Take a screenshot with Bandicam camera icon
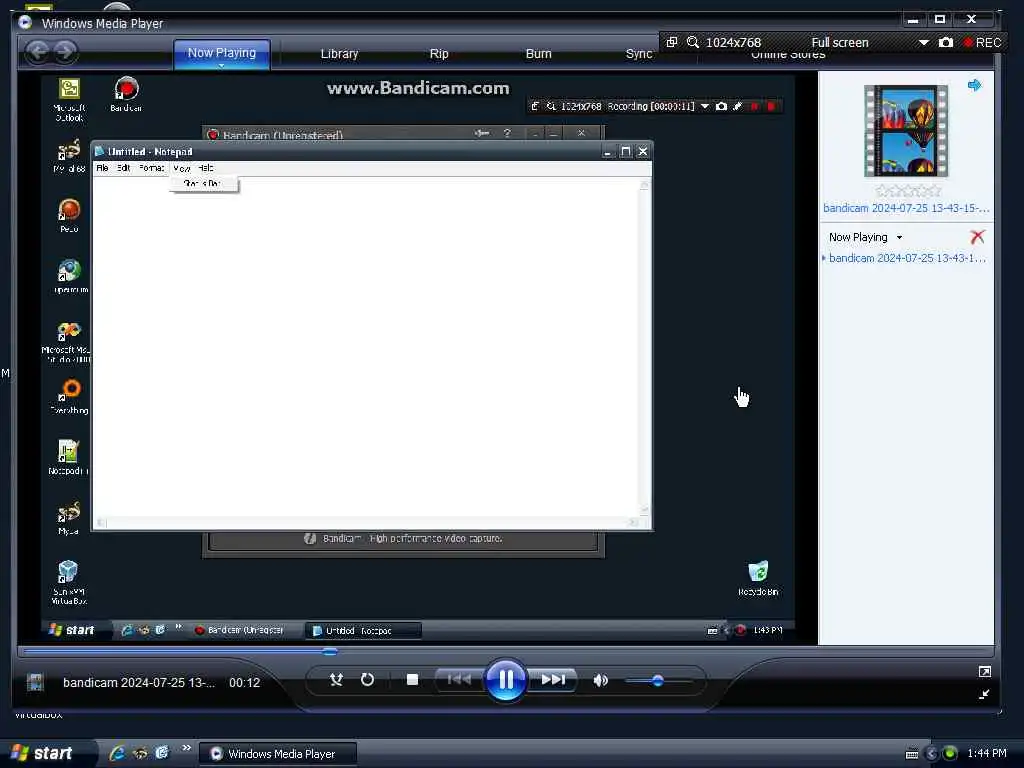The image size is (1024, 768). point(945,42)
